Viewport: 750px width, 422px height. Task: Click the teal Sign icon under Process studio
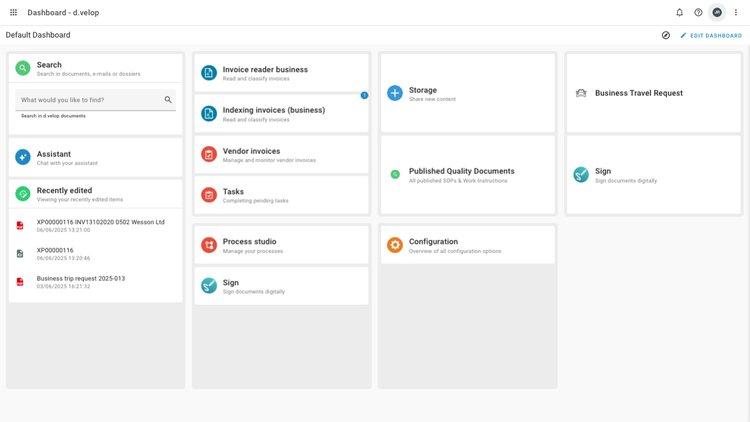(209, 286)
